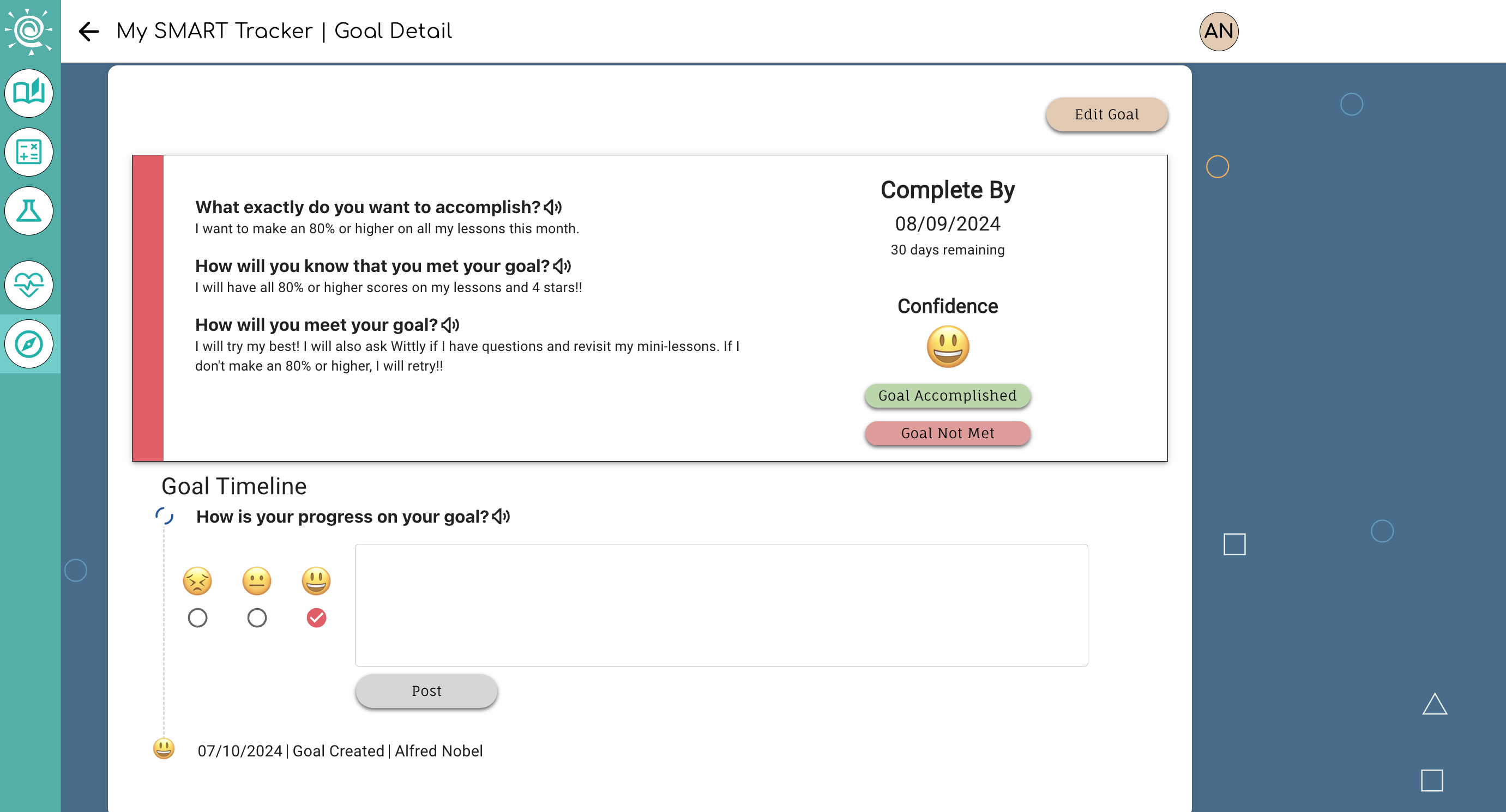Play audio for the accomplish question
1506x812 pixels.
(x=553, y=208)
